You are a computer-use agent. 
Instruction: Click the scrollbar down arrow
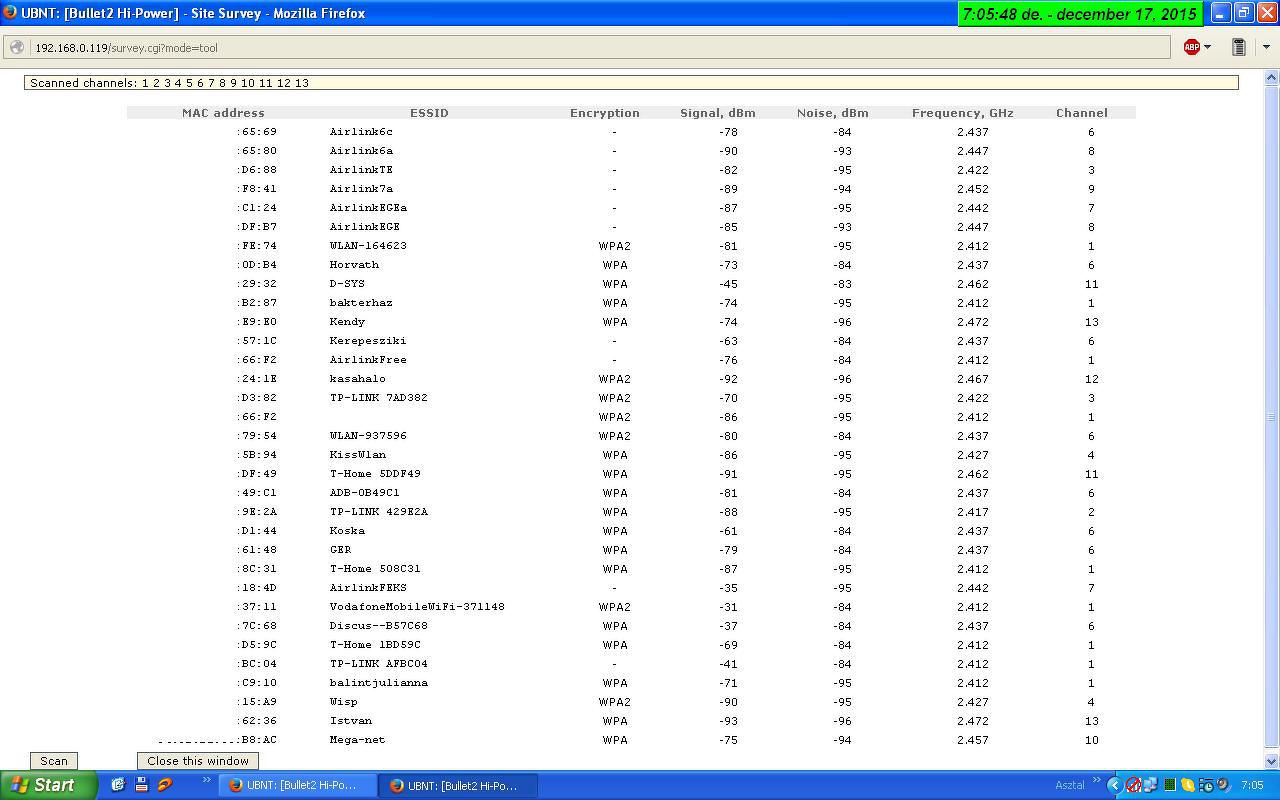click(x=1272, y=761)
